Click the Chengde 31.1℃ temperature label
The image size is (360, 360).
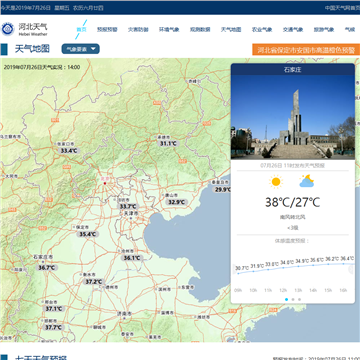click(x=168, y=144)
